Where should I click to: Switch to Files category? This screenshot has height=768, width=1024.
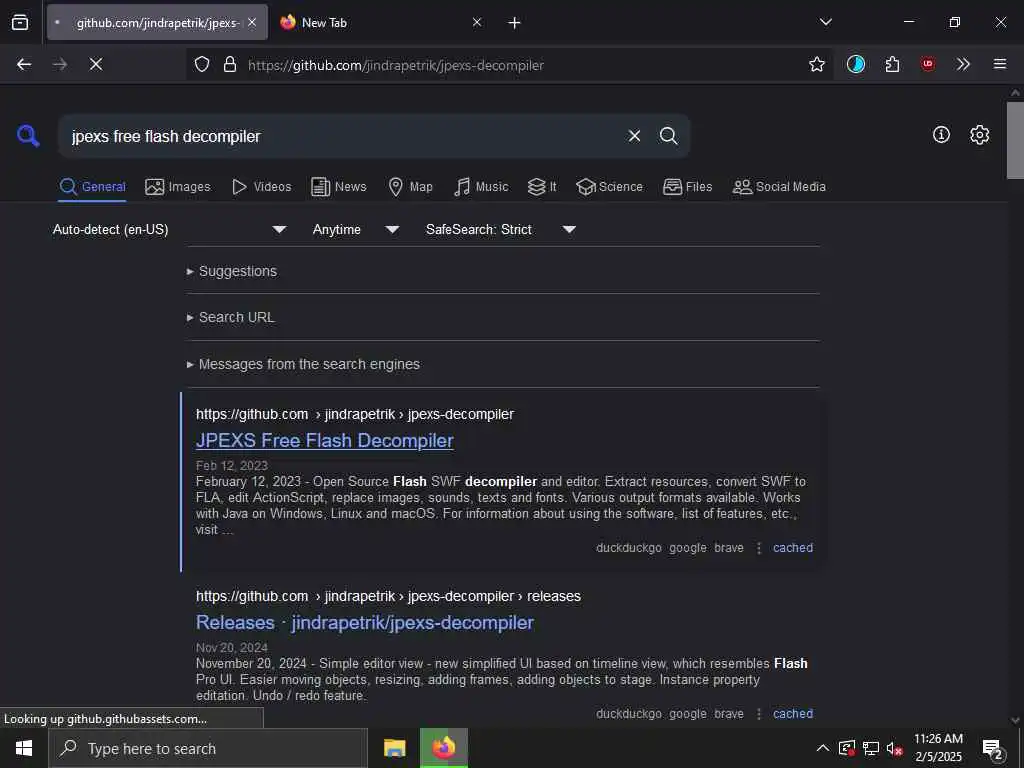point(687,187)
